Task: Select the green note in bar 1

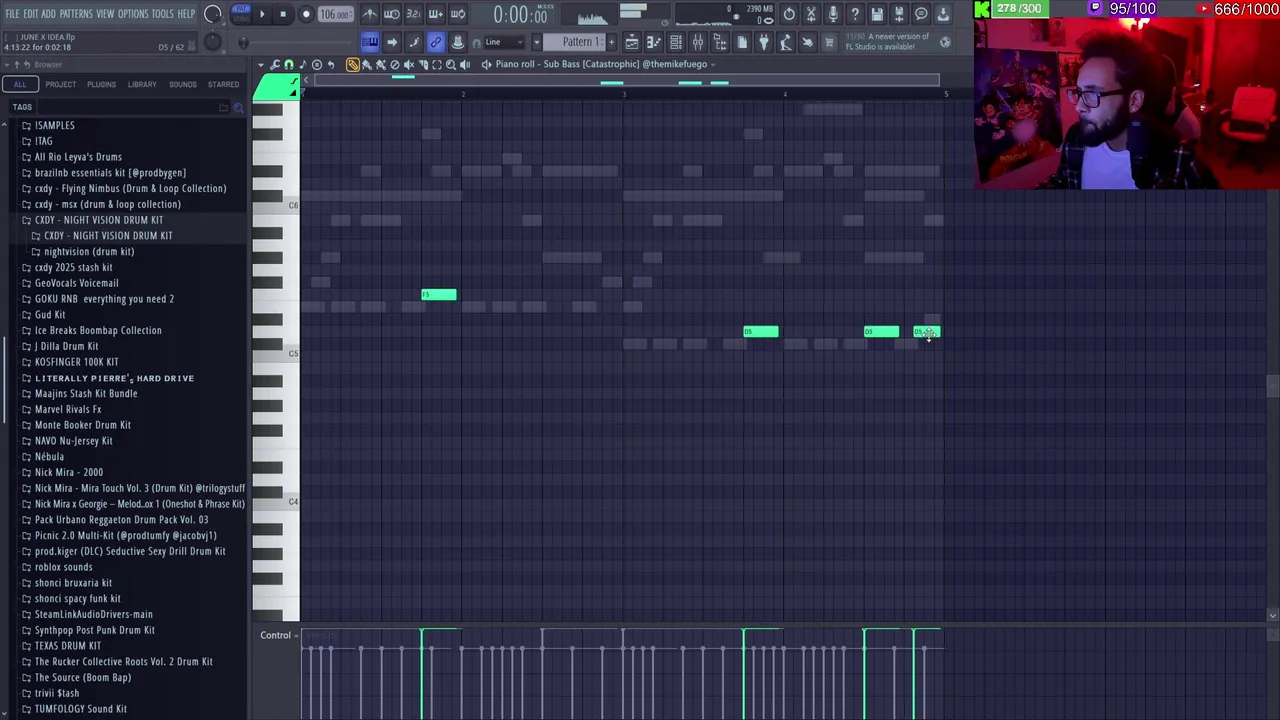Action: click(x=439, y=294)
